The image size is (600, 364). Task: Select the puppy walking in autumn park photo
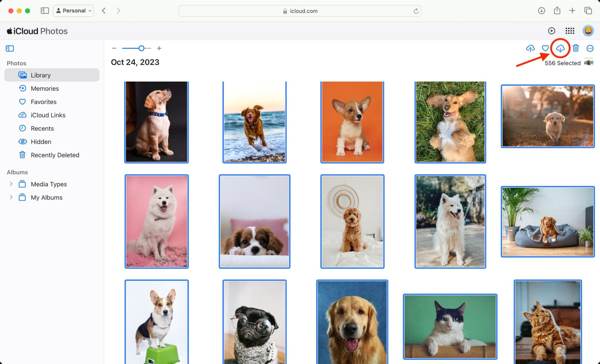548,116
